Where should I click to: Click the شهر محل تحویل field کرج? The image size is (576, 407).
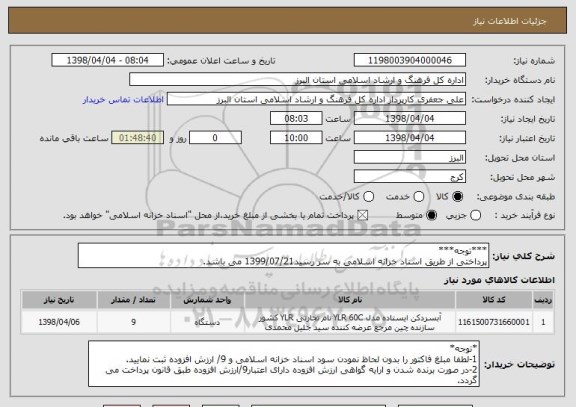coord(410,177)
